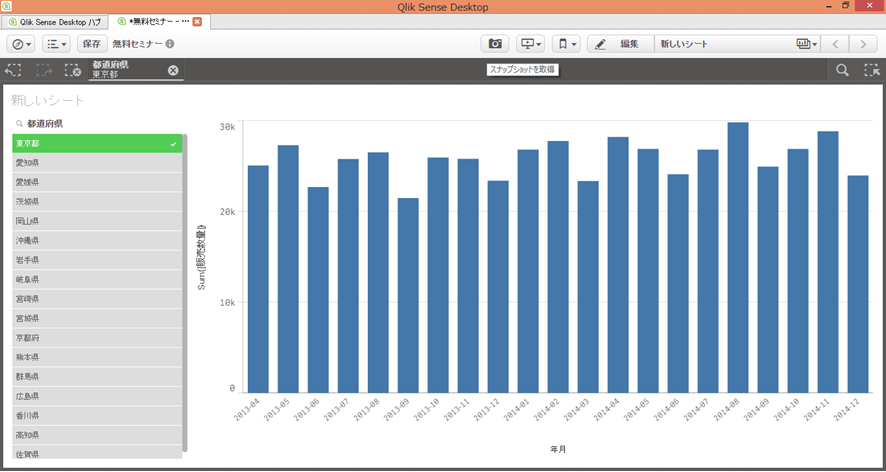This screenshot has height=472, width=886.
Task: Open the bookmarks menu
Action: [566, 44]
